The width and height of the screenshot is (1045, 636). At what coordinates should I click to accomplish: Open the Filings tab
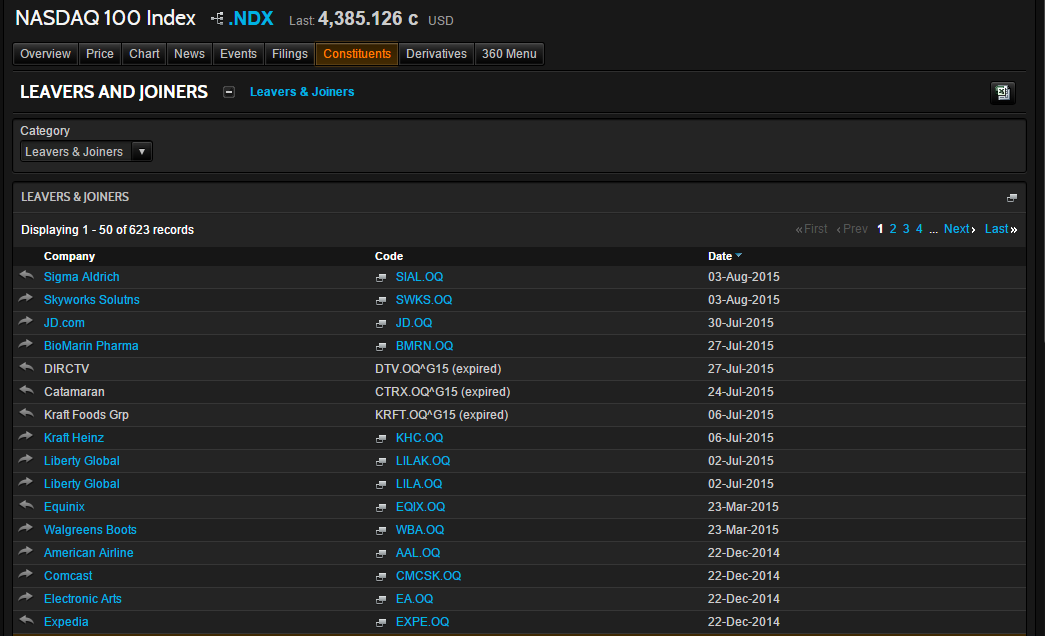[290, 54]
